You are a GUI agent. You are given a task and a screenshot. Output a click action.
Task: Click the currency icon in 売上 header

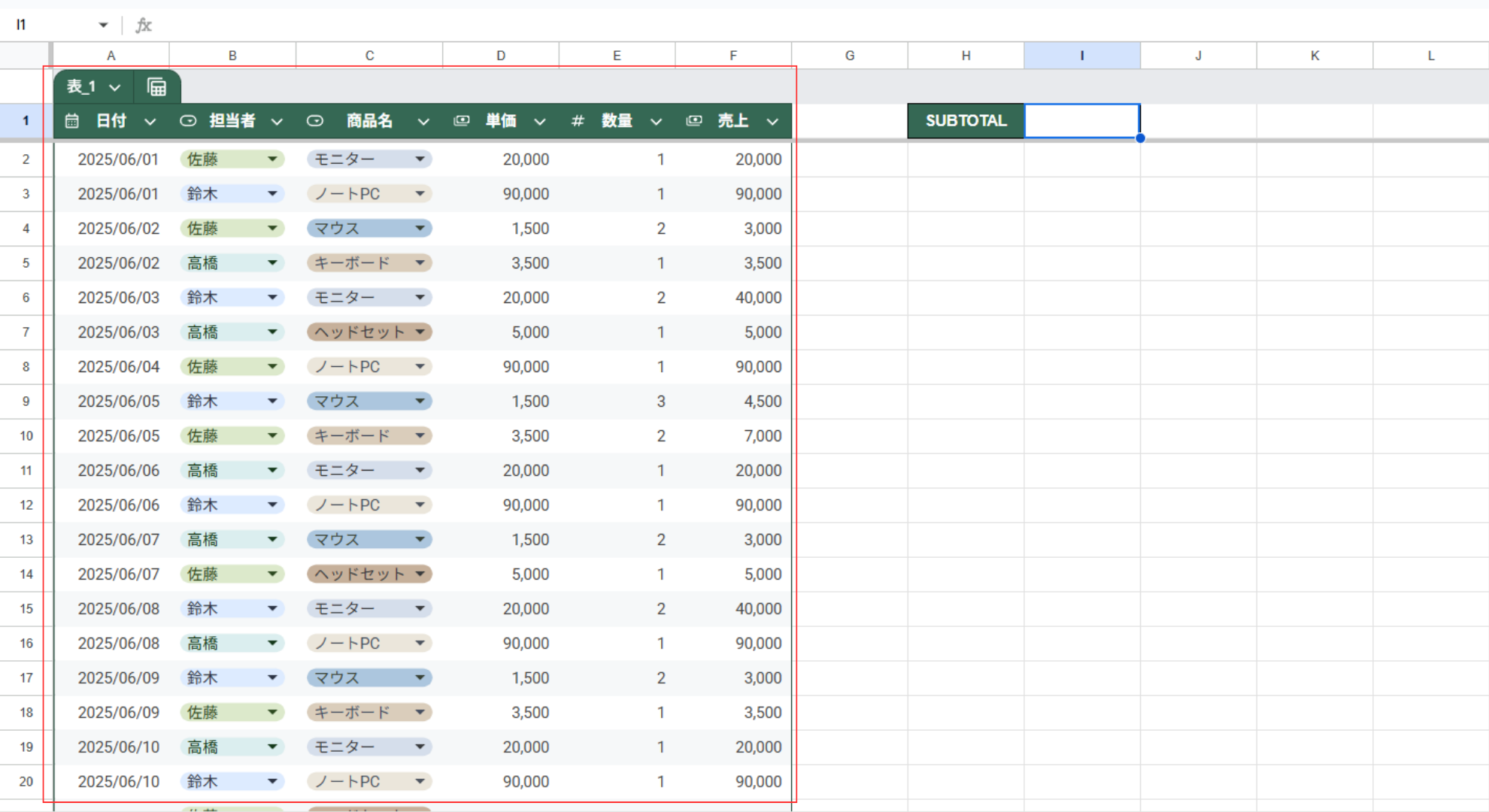click(x=694, y=121)
